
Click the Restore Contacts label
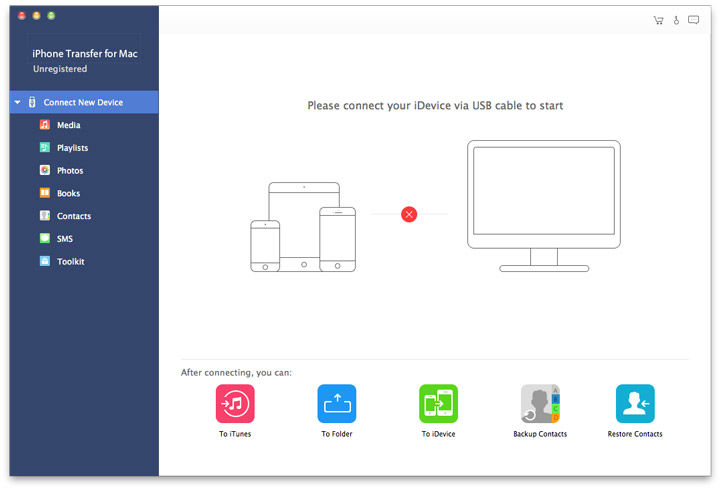635,434
